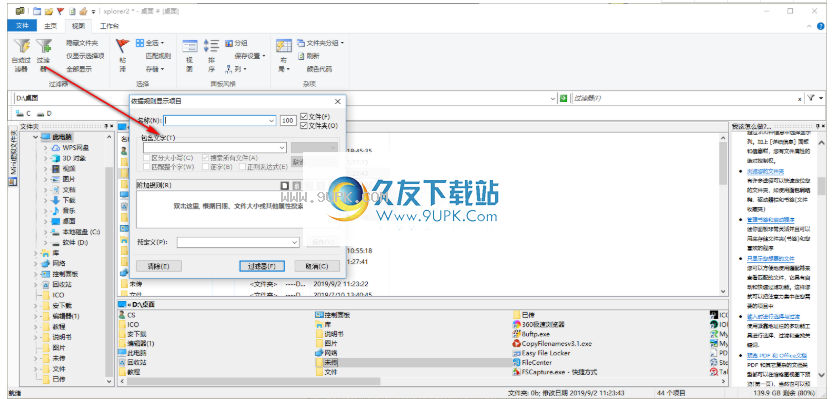Click the funnel icon right of quick filter

[x=811, y=98]
